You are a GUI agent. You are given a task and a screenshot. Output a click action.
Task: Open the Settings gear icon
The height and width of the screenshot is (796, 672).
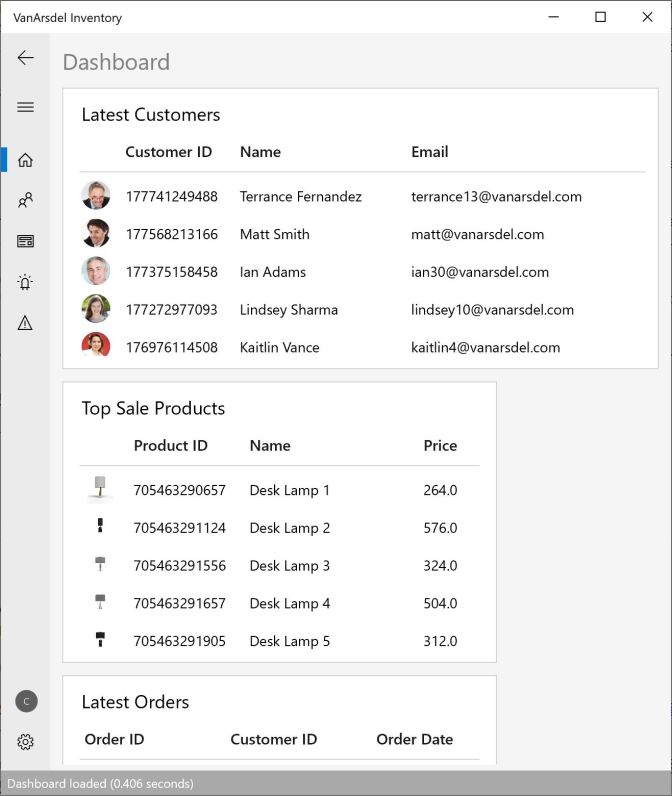click(26, 742)
